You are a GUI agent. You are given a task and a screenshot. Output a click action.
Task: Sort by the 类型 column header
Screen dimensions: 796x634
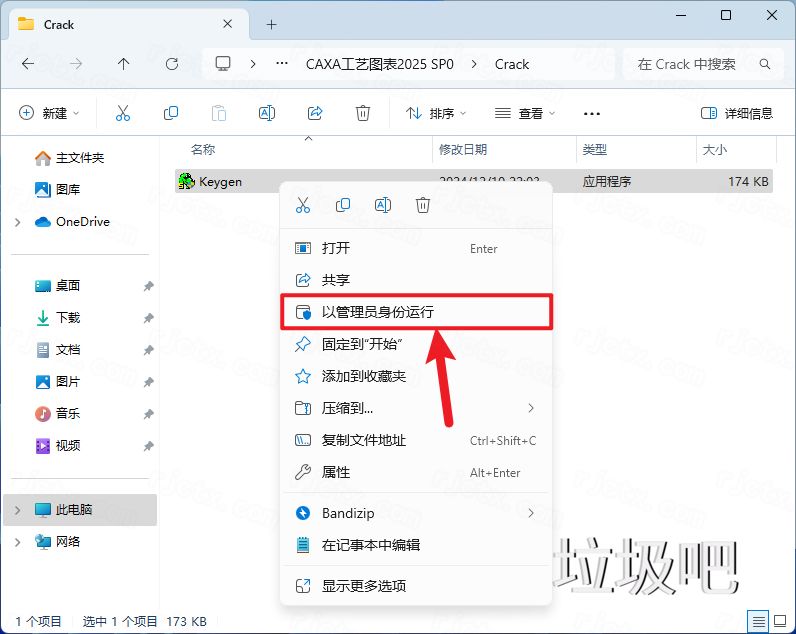[594, 149]
